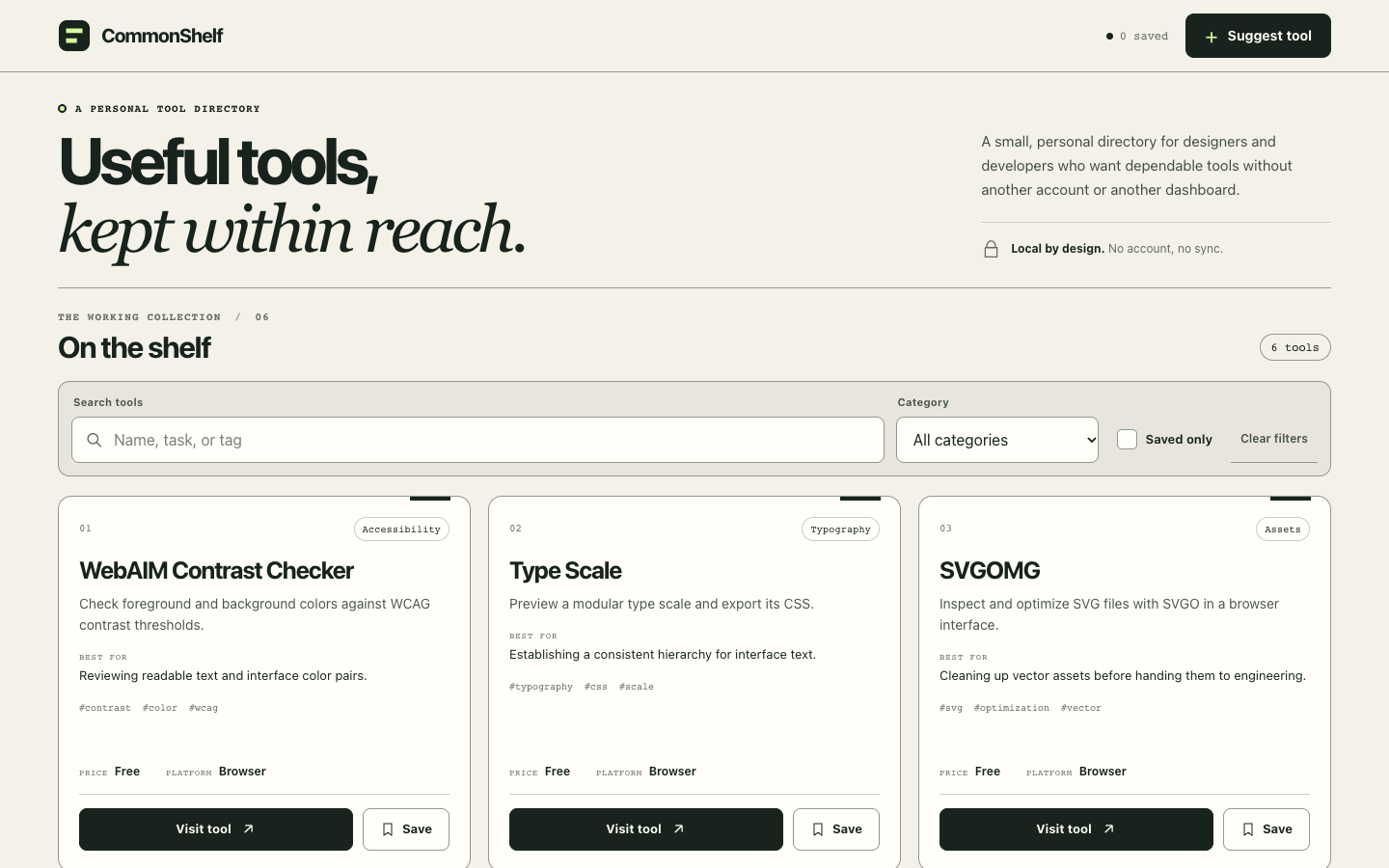Click the search magnifier icon
Viewport: 1389px width, 868px height.
95,440
